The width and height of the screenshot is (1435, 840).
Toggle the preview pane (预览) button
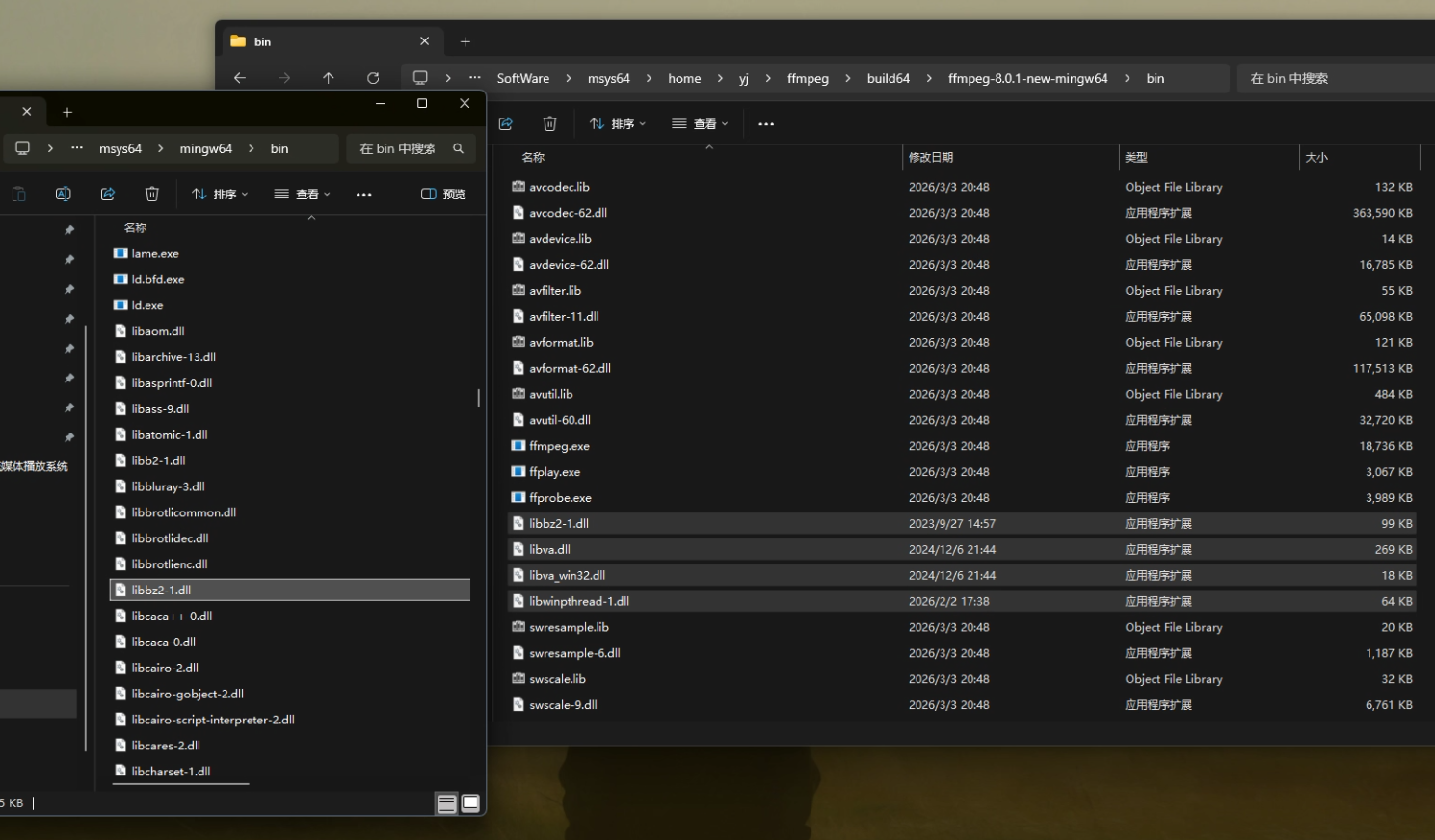tap(443, 194)
